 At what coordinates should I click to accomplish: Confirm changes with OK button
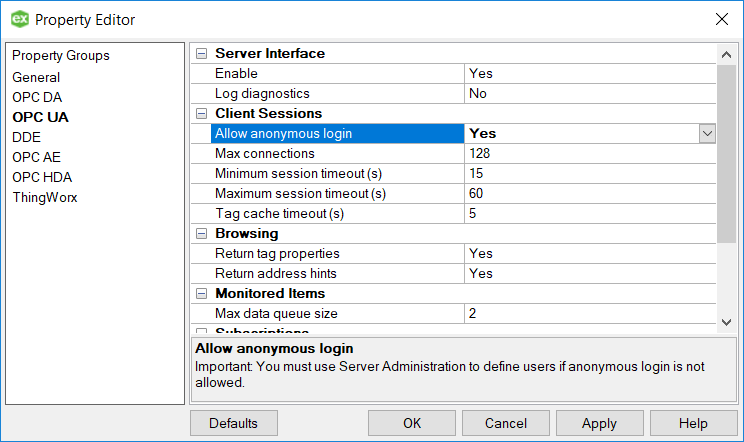[412, 423]
